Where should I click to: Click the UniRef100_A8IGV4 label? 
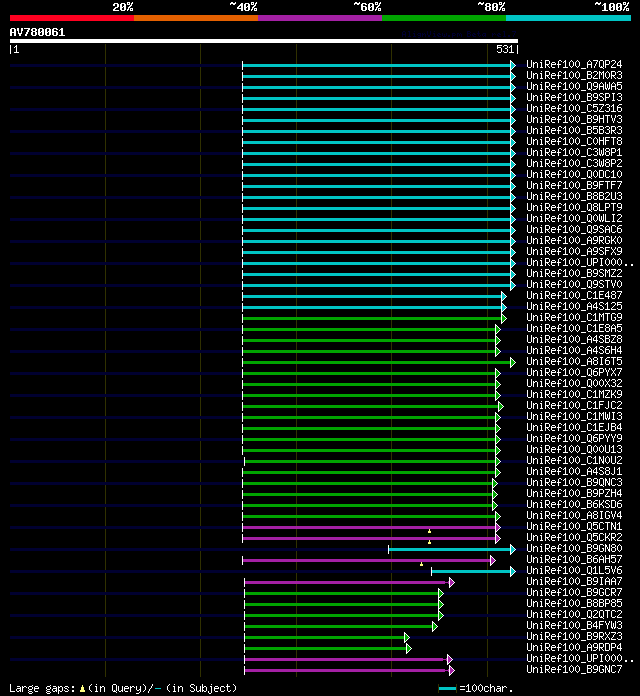[x=574, y=515]
